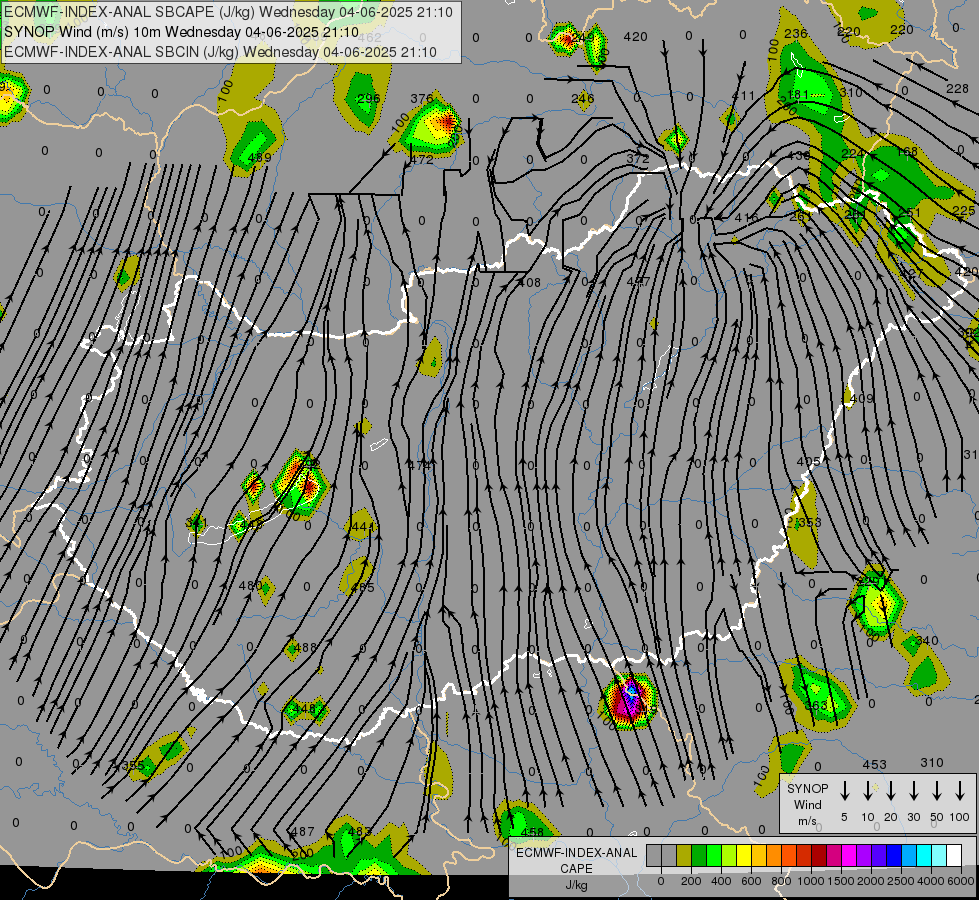
Task: Click the '1500' tick label on CAPE scale
Action: point(840,881)
